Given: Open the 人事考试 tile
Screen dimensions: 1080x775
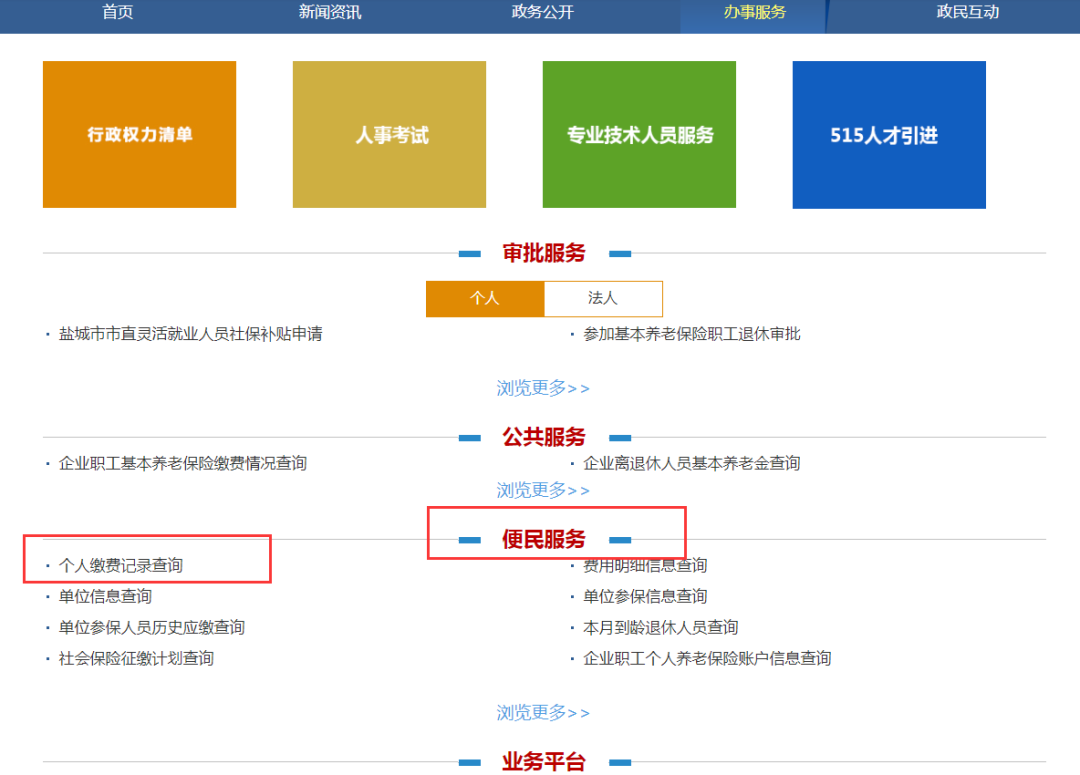Looking at the screenshot, I should (x=389, y=134).
